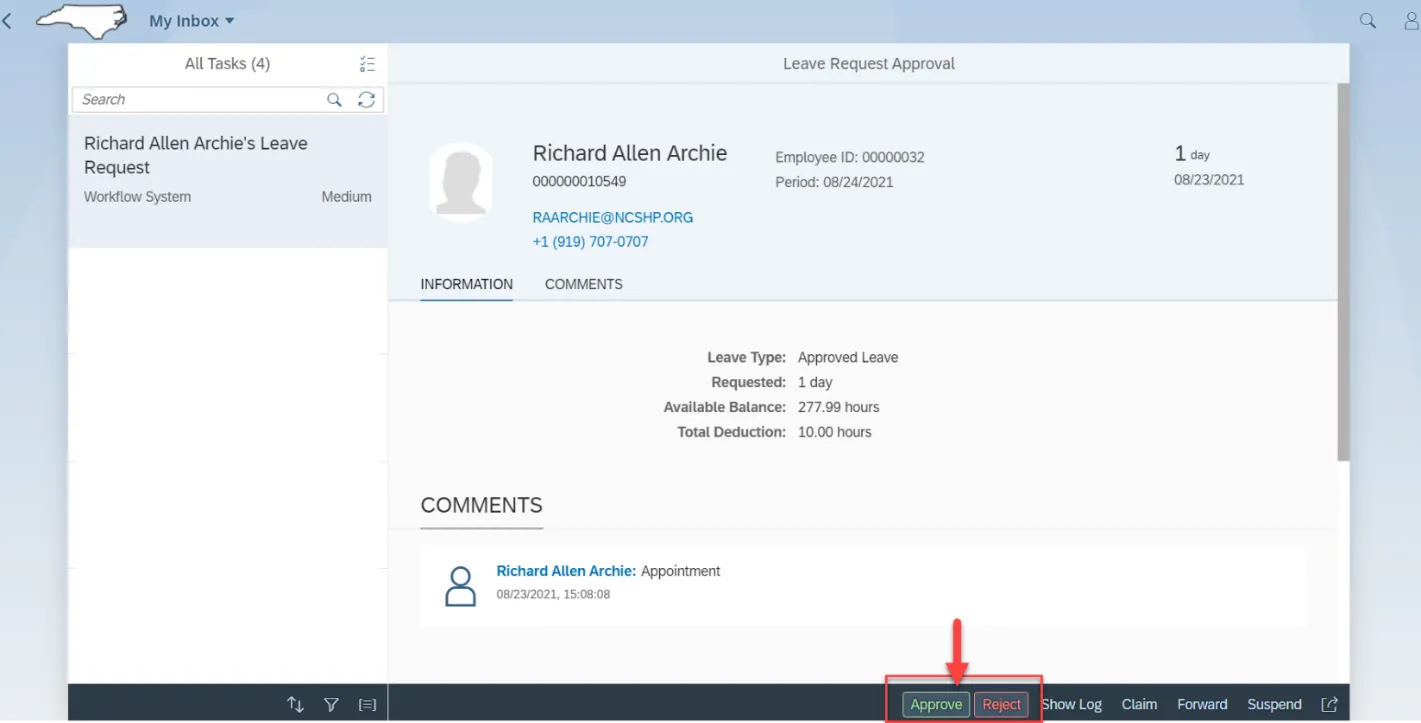
Task: Open the header search magnifier
Action: tap(1368, 21)
